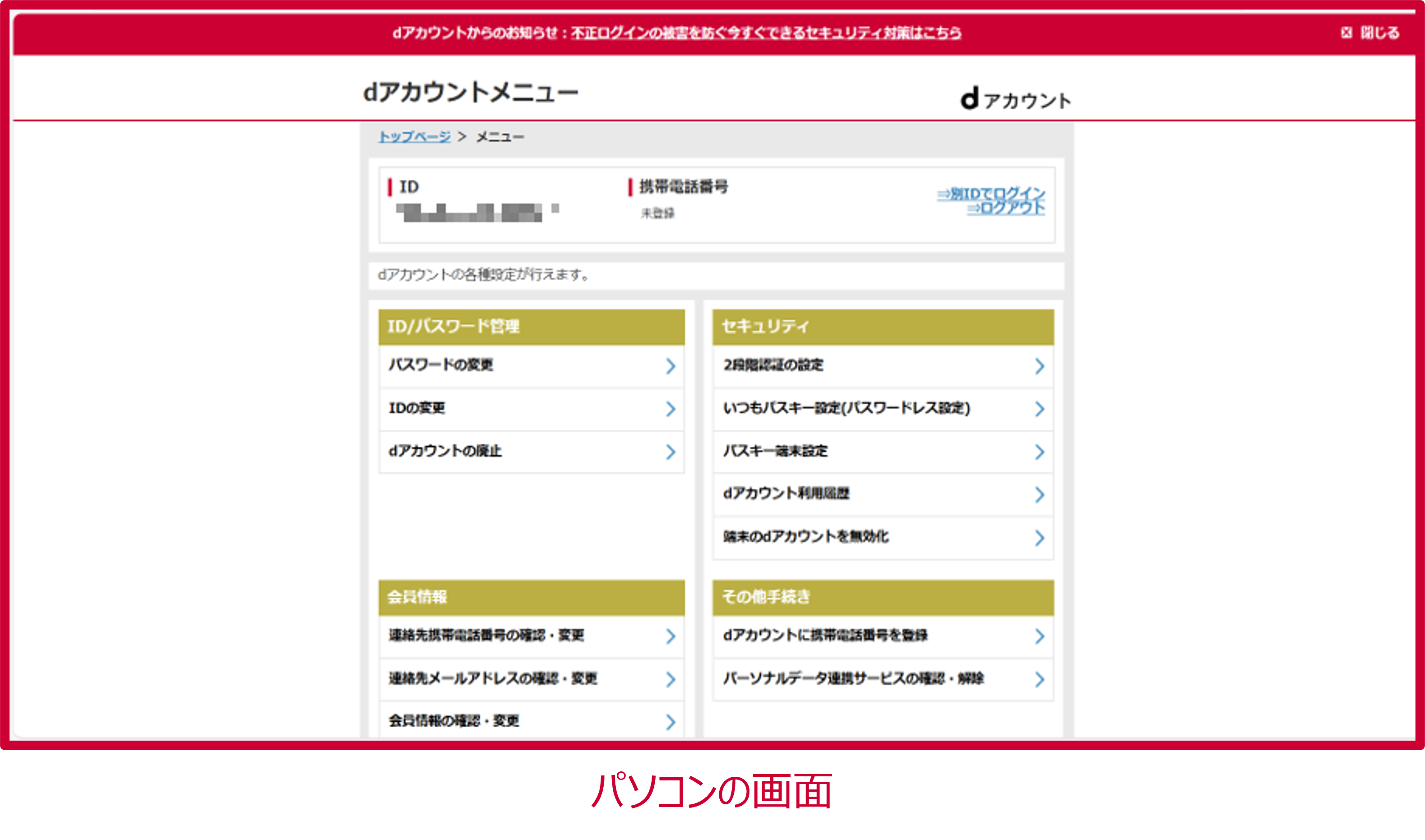Select 会員情報の確認・変更 entry
Screen dimensions: 1425x840
[453, 721]
